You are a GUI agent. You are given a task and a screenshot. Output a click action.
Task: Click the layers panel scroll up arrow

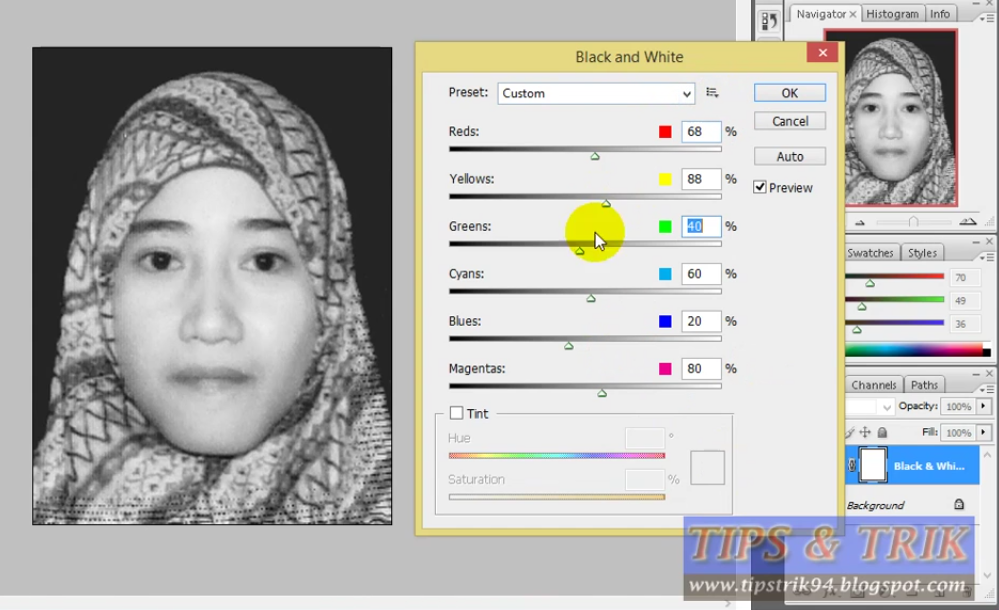(x=988, y=455)
